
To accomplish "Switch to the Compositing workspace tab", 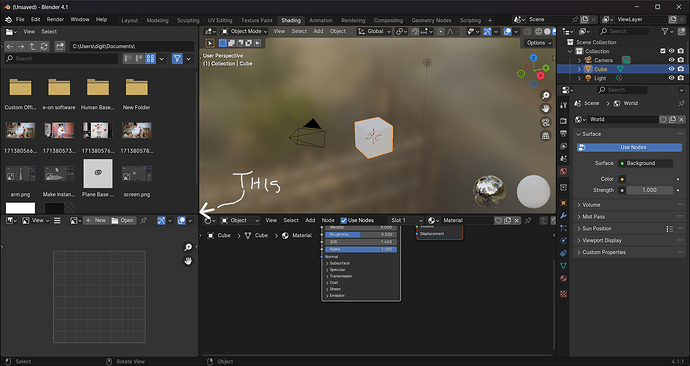I will point(388,20).
